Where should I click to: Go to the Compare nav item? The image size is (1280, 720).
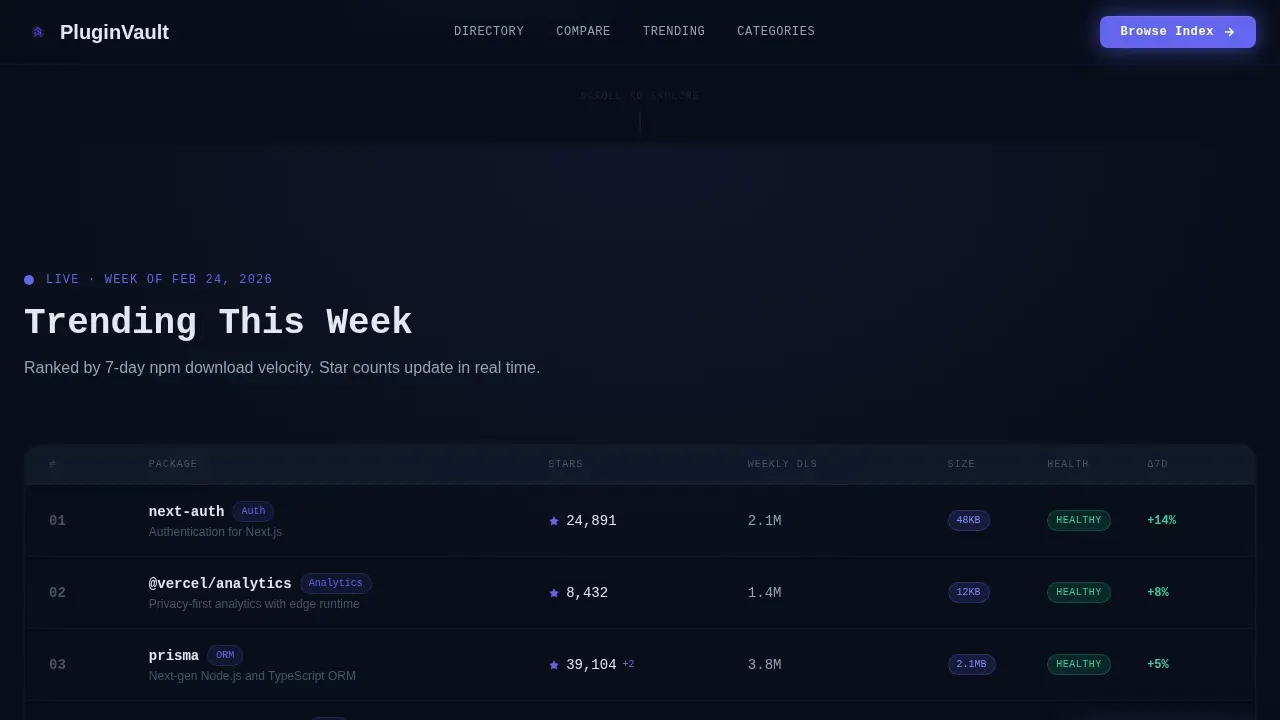click(583, 31)
